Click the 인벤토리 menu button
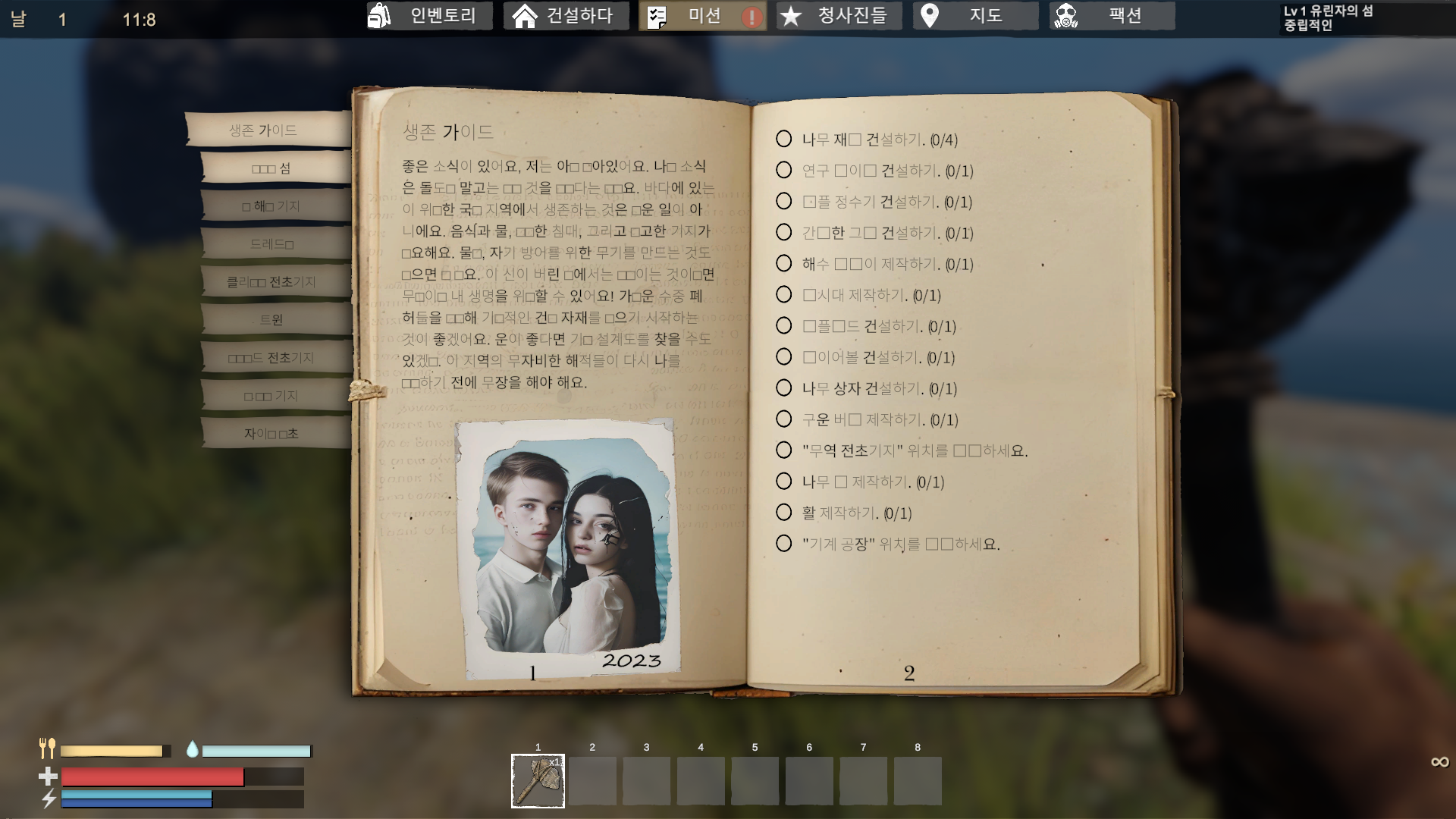The height and width of the screenshot is (819, 1456). [x=443, y=16]
